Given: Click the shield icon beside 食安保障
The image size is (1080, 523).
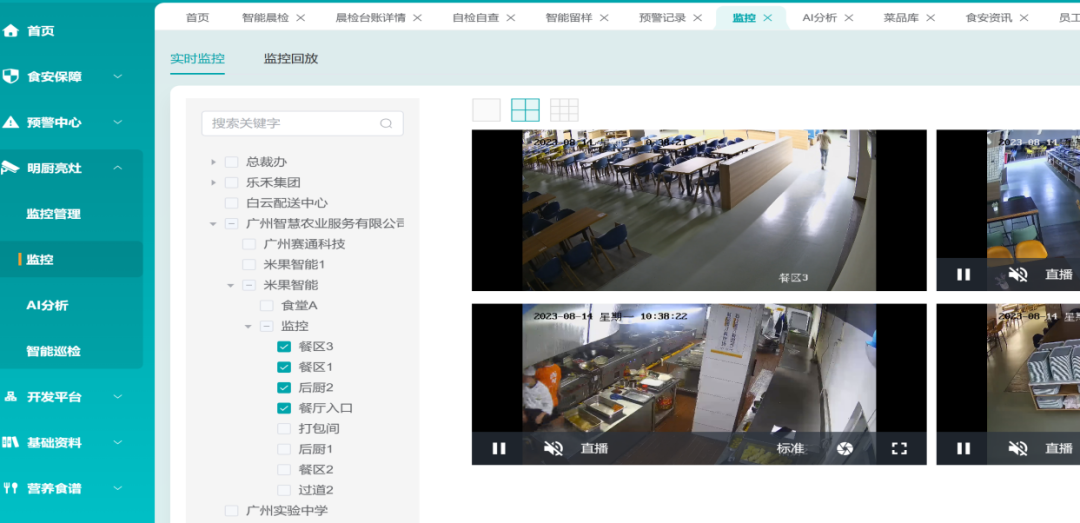Looking at the screenshot, I should [x=10, y=76].
